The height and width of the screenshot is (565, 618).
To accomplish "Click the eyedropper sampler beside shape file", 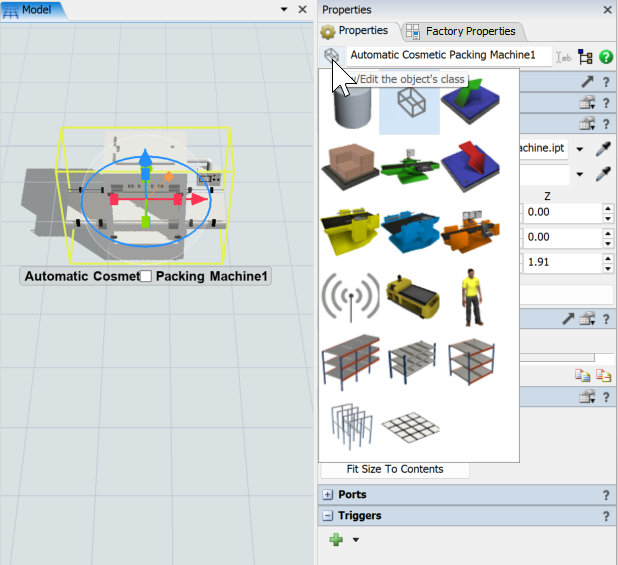I will click(x=604, y=148).
